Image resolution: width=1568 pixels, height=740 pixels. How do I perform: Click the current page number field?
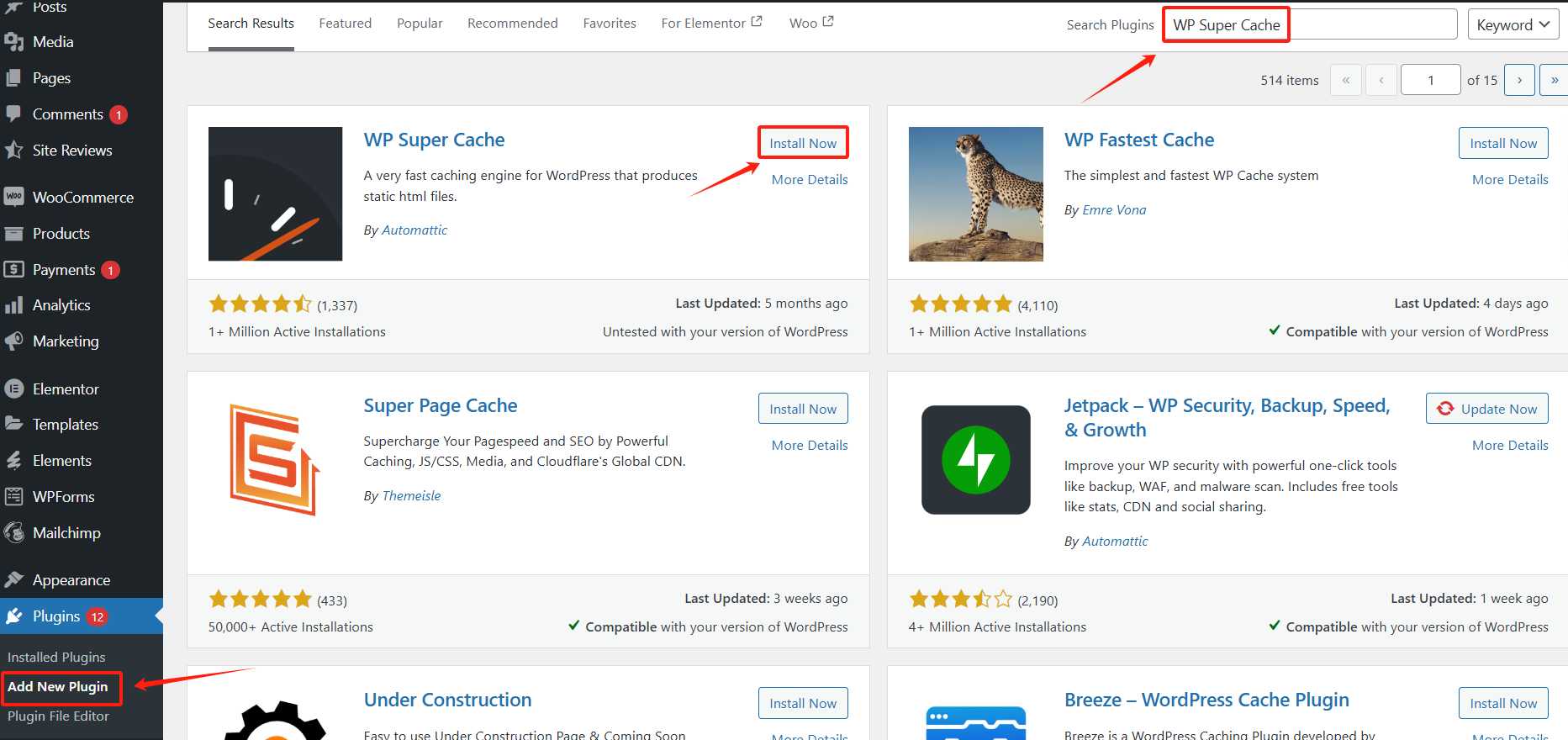tap(1430, 80)
